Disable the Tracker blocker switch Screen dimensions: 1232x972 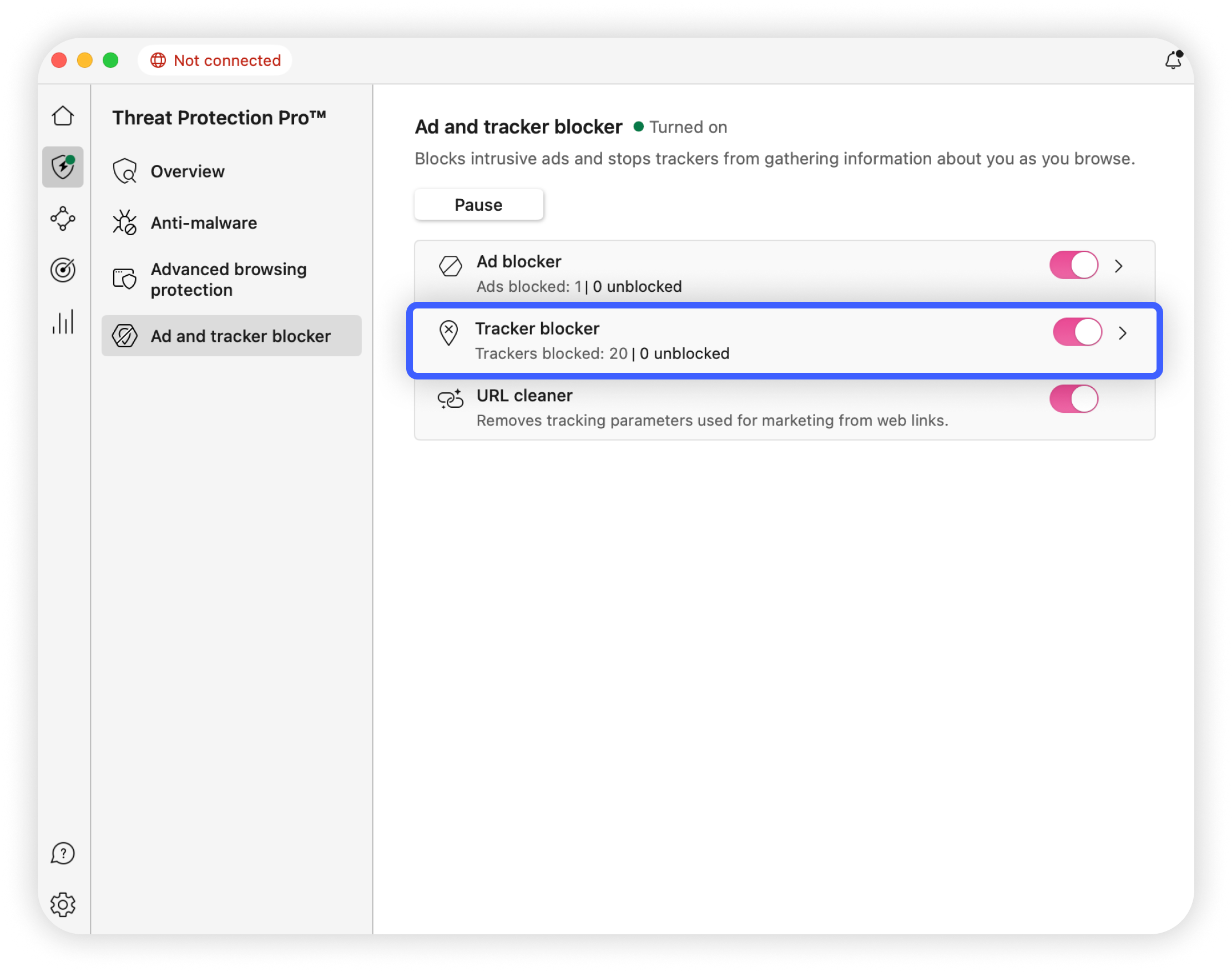point(1077,332)
